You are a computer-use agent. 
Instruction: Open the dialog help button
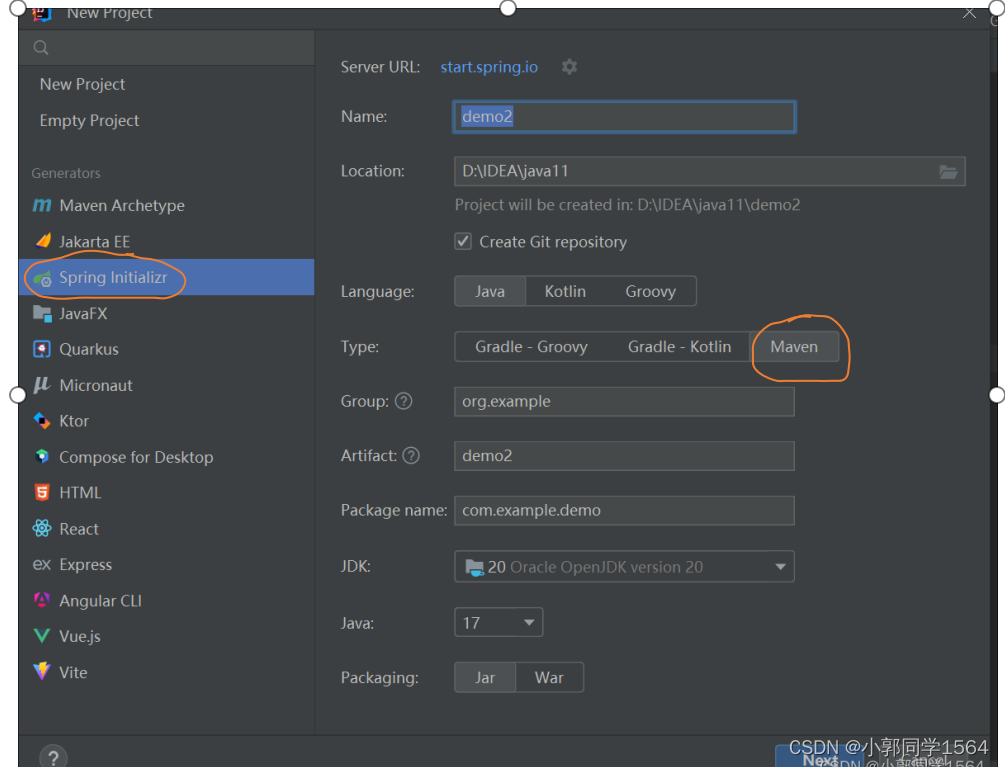tap(53, 757)
